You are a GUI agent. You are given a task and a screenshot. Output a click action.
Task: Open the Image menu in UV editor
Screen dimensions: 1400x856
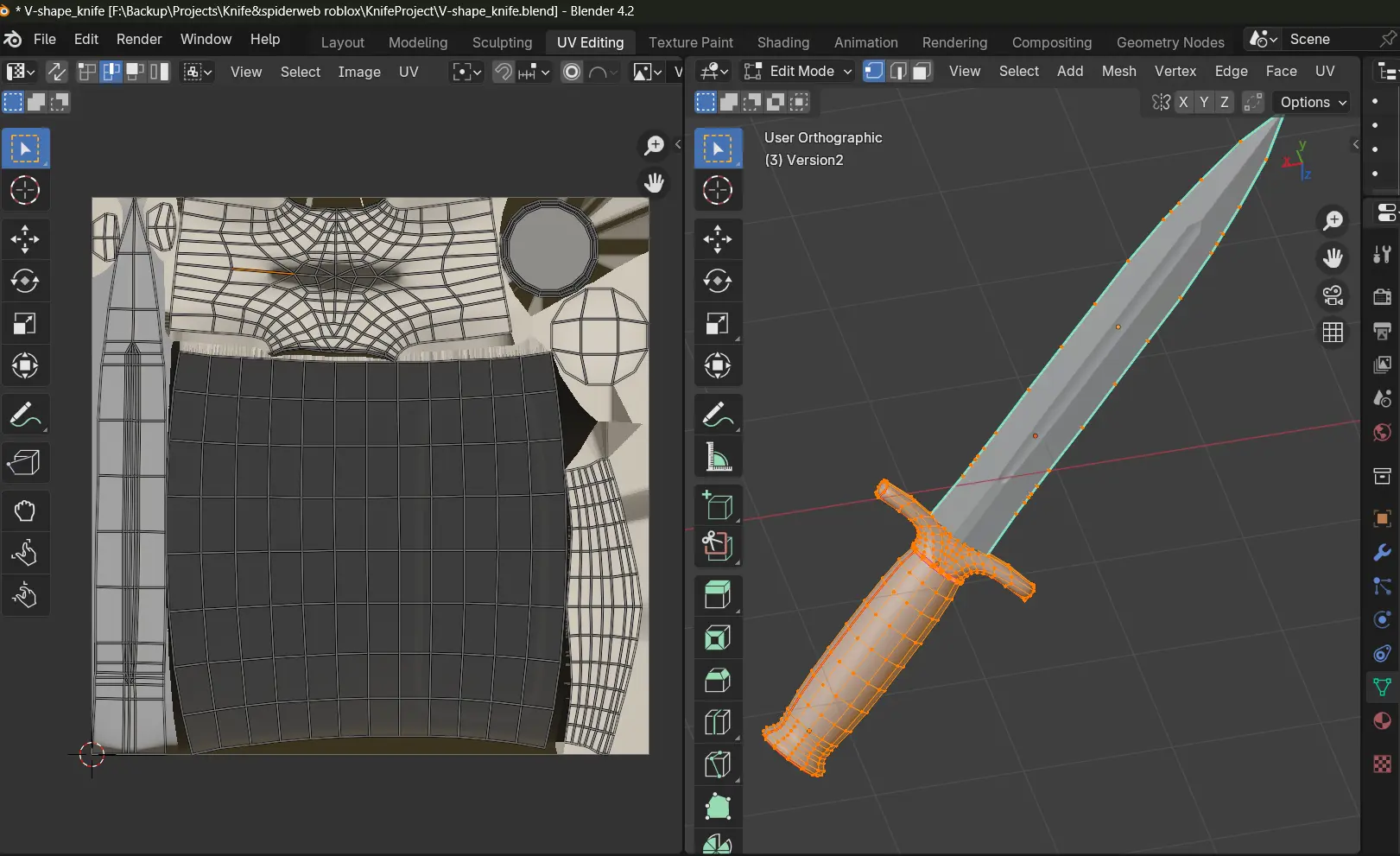tap(359, 72)
